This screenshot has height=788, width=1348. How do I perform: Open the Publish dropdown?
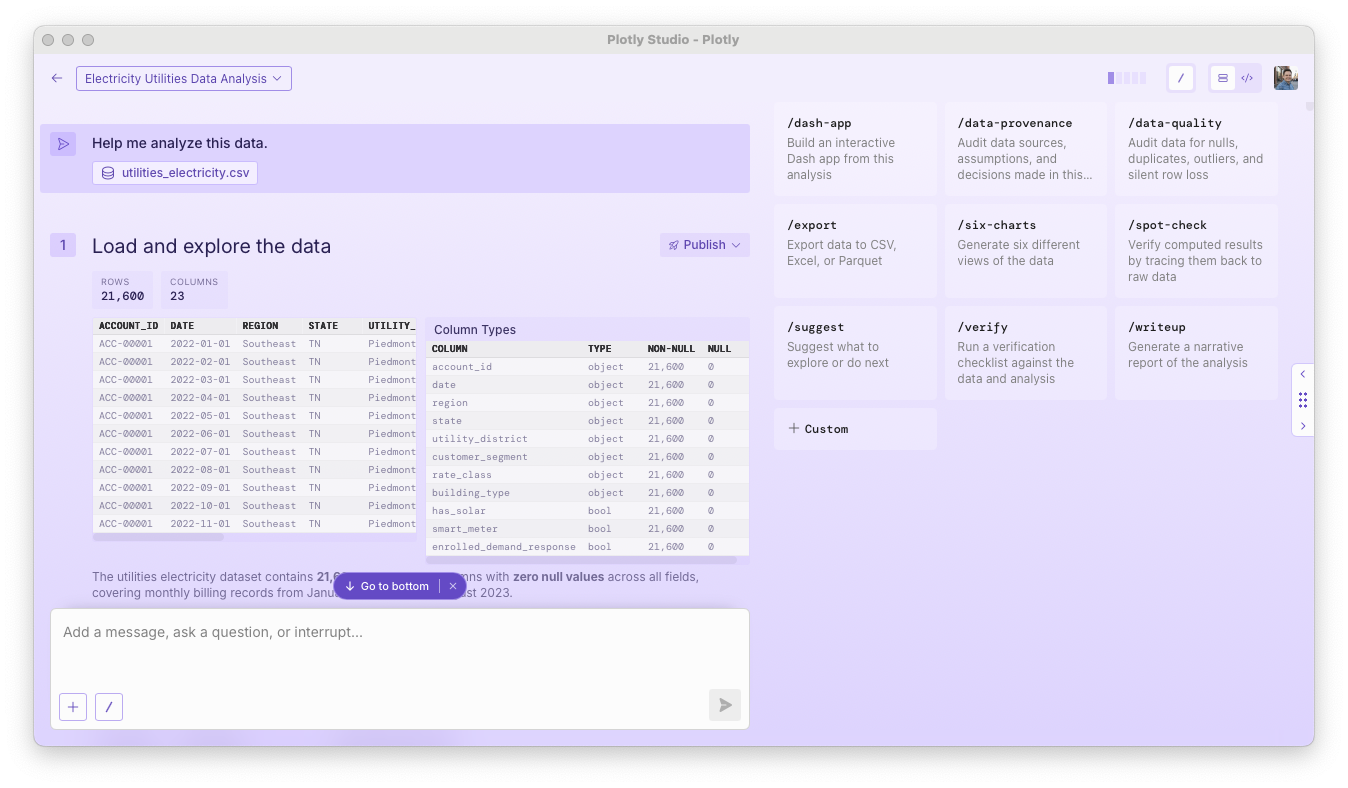pyautogui.click(x=705, y=245)
